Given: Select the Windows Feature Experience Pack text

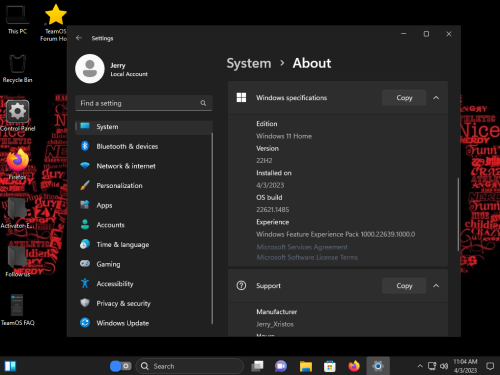Looking at the screenshot, I should [x=336, y=234].
